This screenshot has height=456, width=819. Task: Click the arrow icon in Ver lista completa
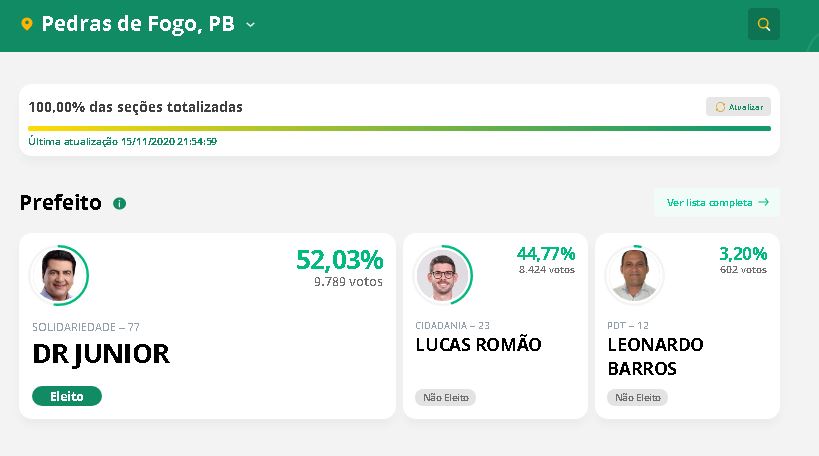pyautogui.click(x=764, y=202)
